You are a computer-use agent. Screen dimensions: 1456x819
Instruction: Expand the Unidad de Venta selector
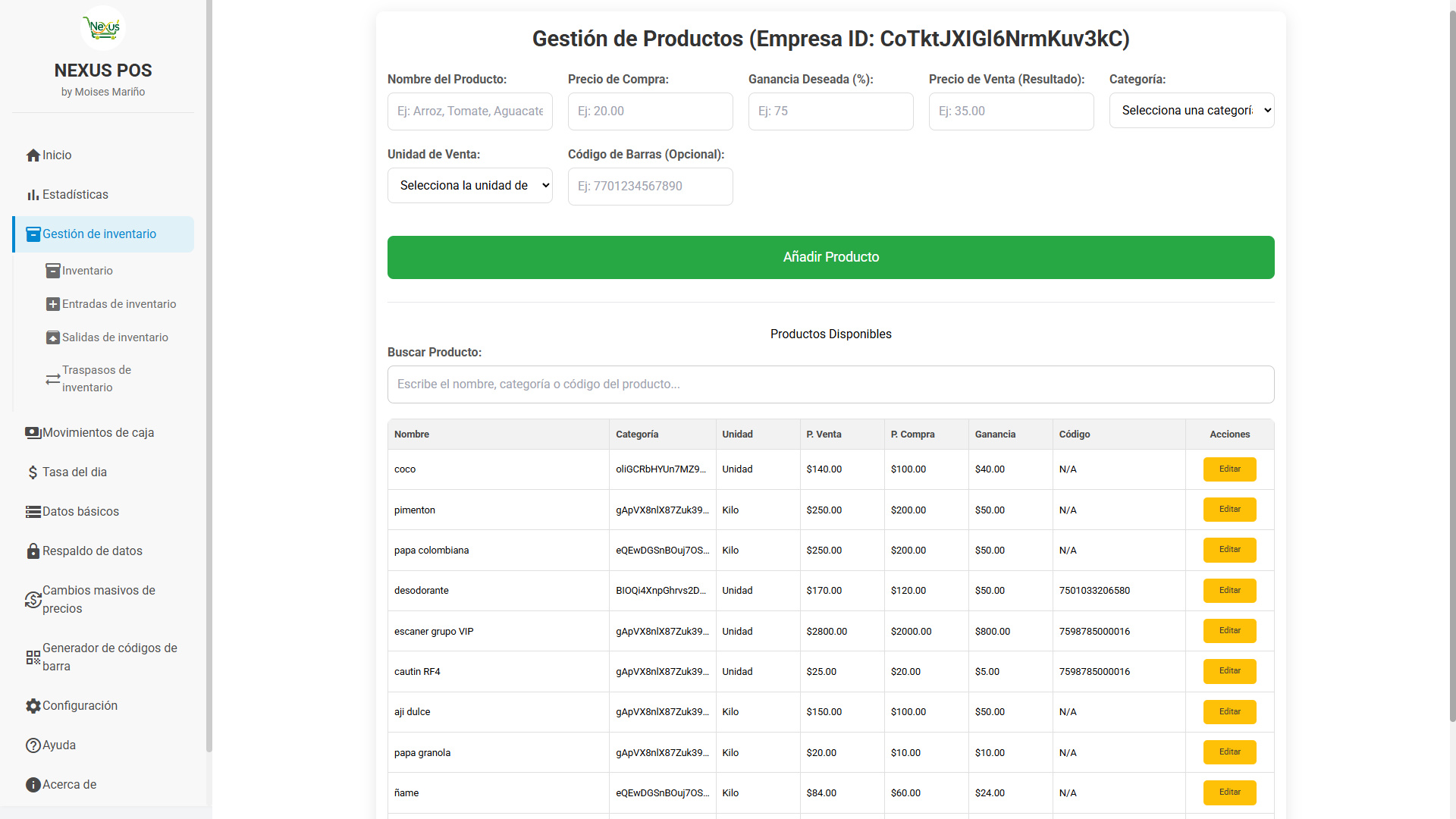[469, 185]
